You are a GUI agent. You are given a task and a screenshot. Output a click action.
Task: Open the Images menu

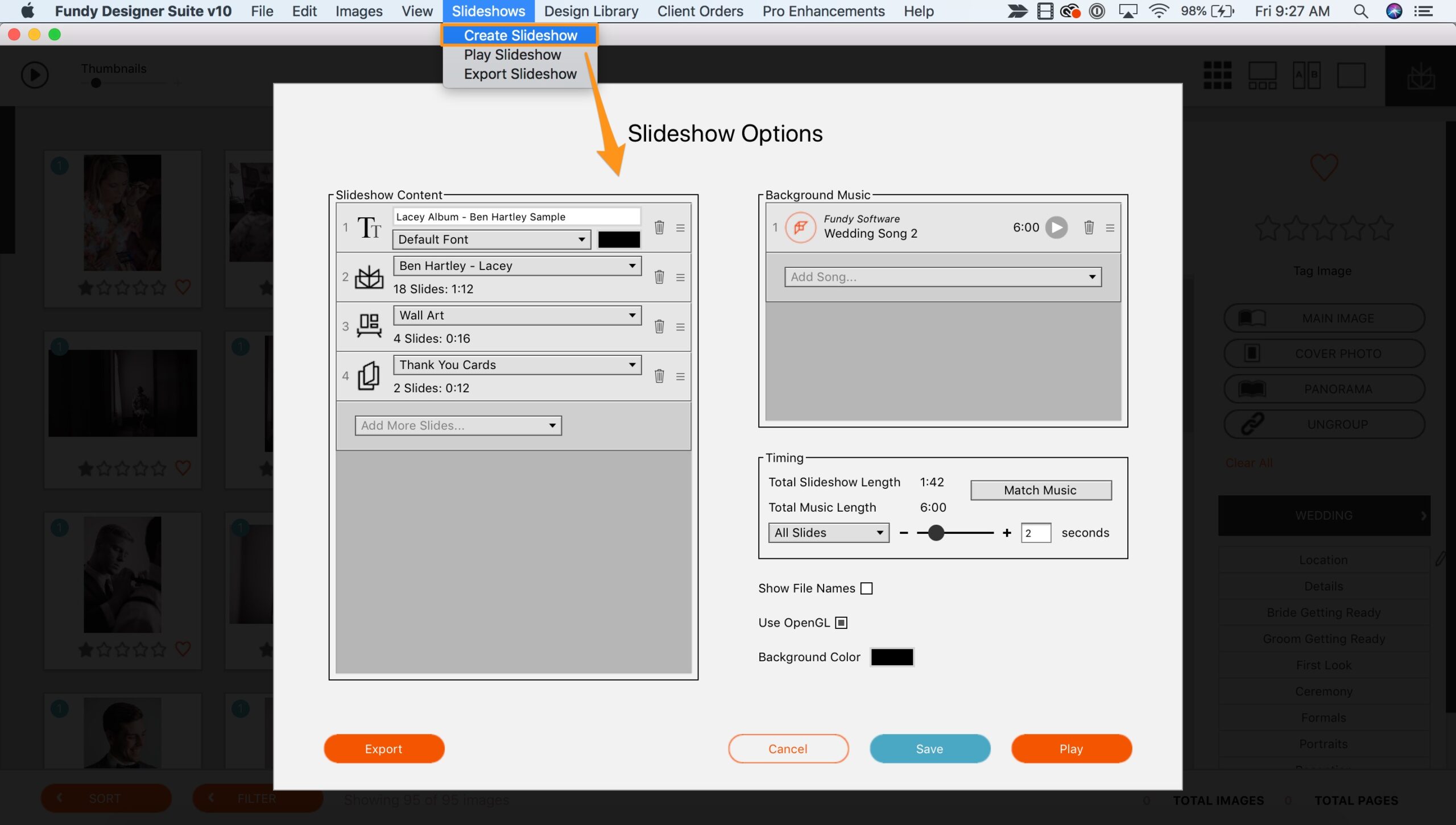click(x=358, y=11)
